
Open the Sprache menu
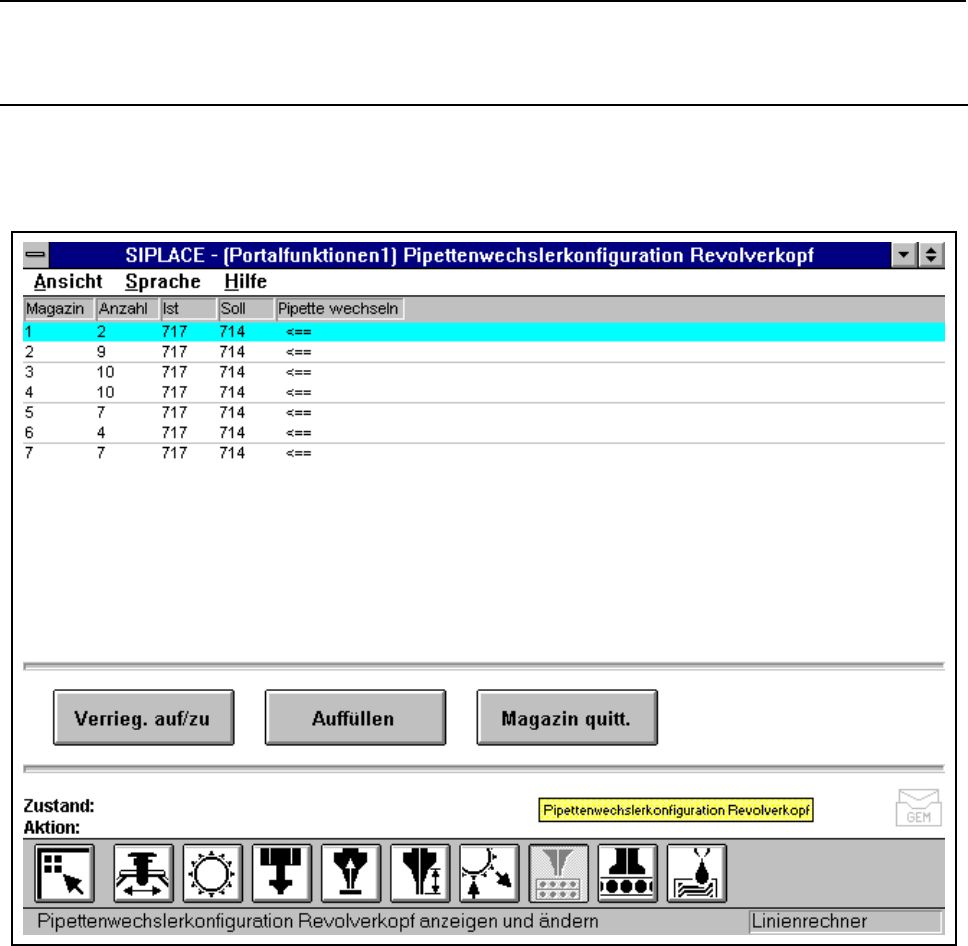click(163, 282)
